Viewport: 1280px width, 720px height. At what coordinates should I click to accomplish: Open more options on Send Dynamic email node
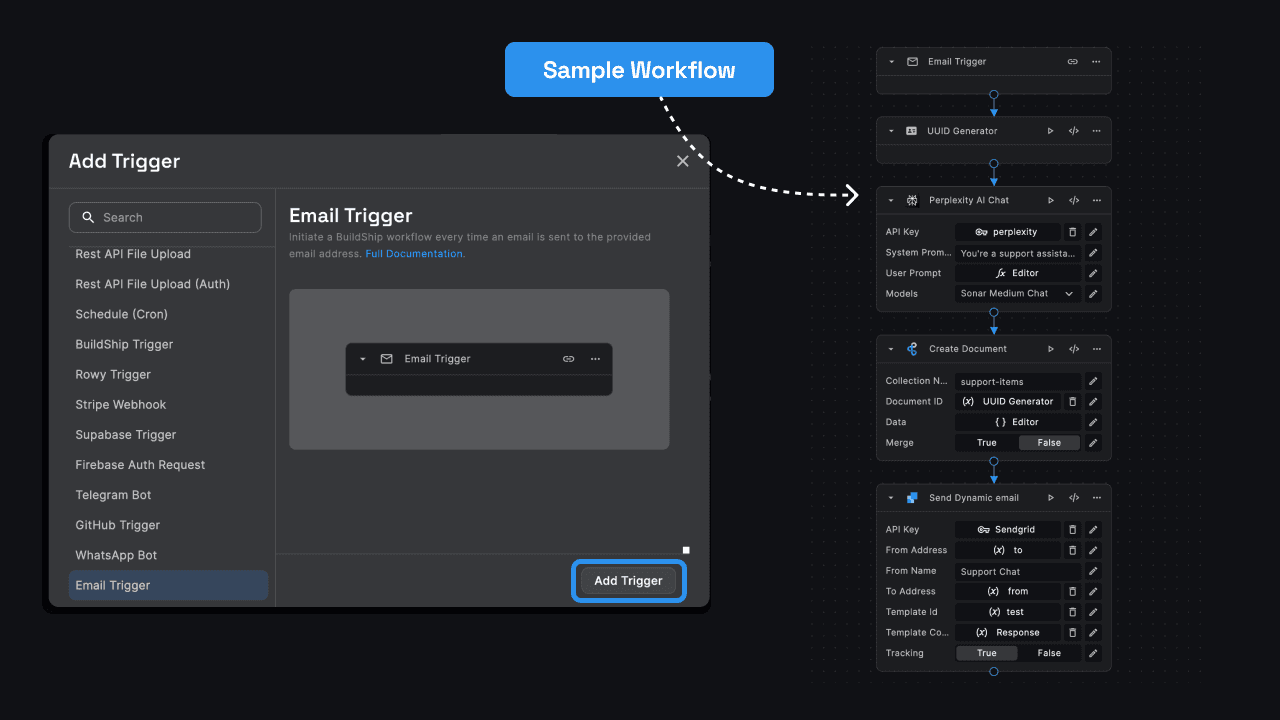1096,498
